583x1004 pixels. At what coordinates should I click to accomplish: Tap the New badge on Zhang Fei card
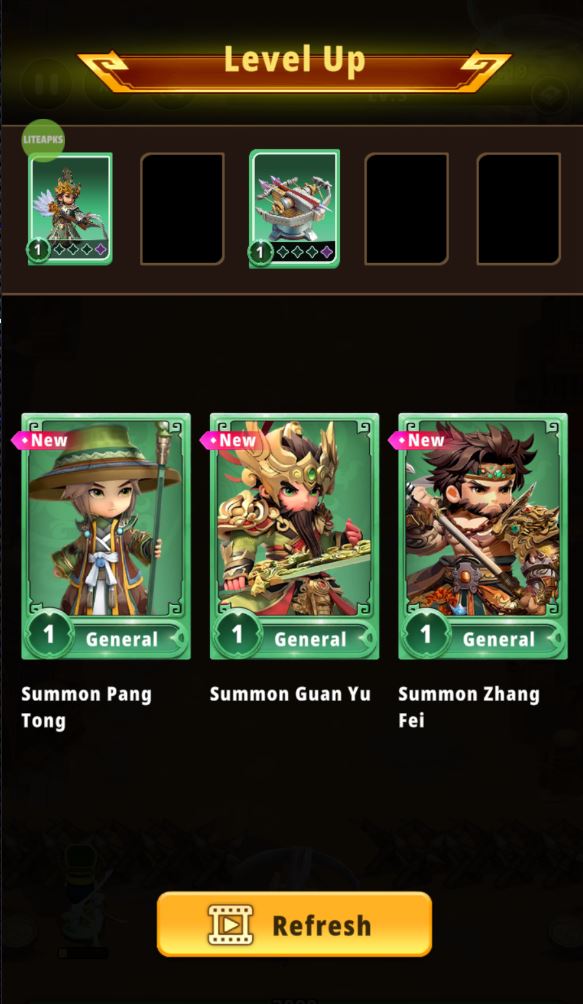point(417,440)
